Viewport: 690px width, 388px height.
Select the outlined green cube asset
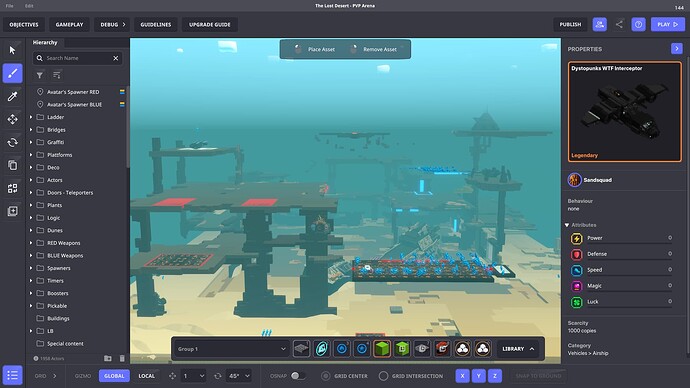(x=402, y=349)
